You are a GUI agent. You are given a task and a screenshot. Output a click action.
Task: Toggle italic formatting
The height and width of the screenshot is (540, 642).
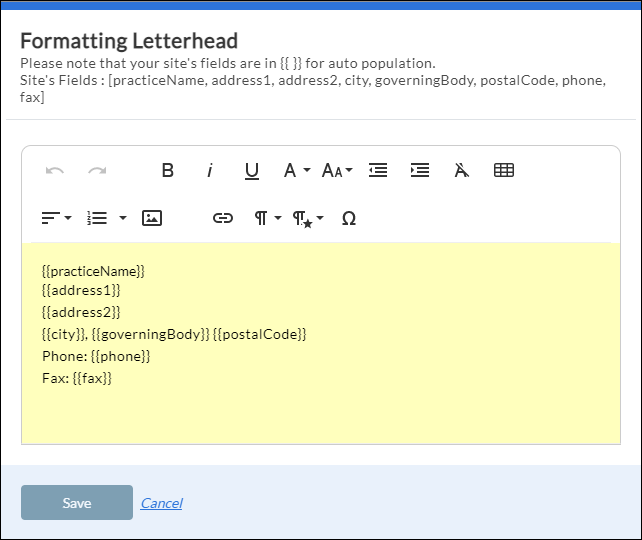[x=210, y=171]
